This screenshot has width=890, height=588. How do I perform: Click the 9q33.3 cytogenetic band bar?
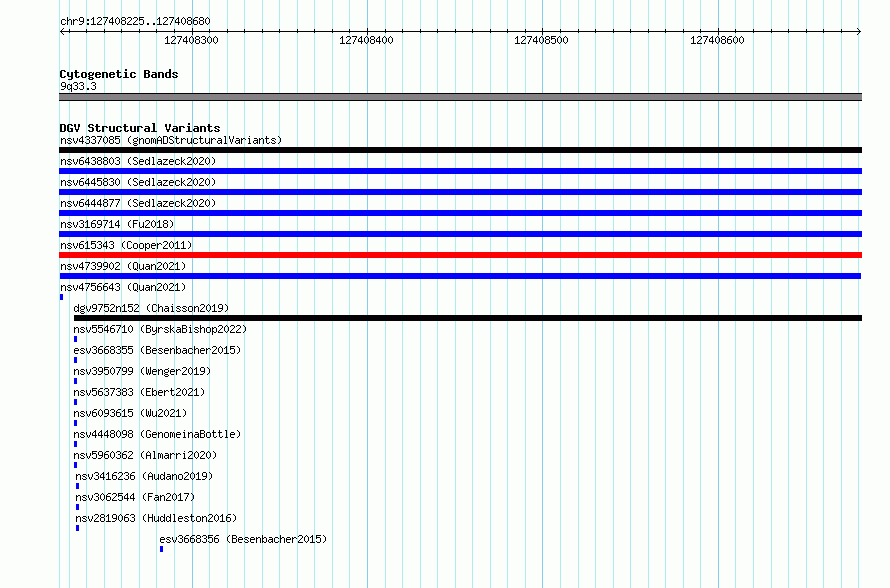460,97
